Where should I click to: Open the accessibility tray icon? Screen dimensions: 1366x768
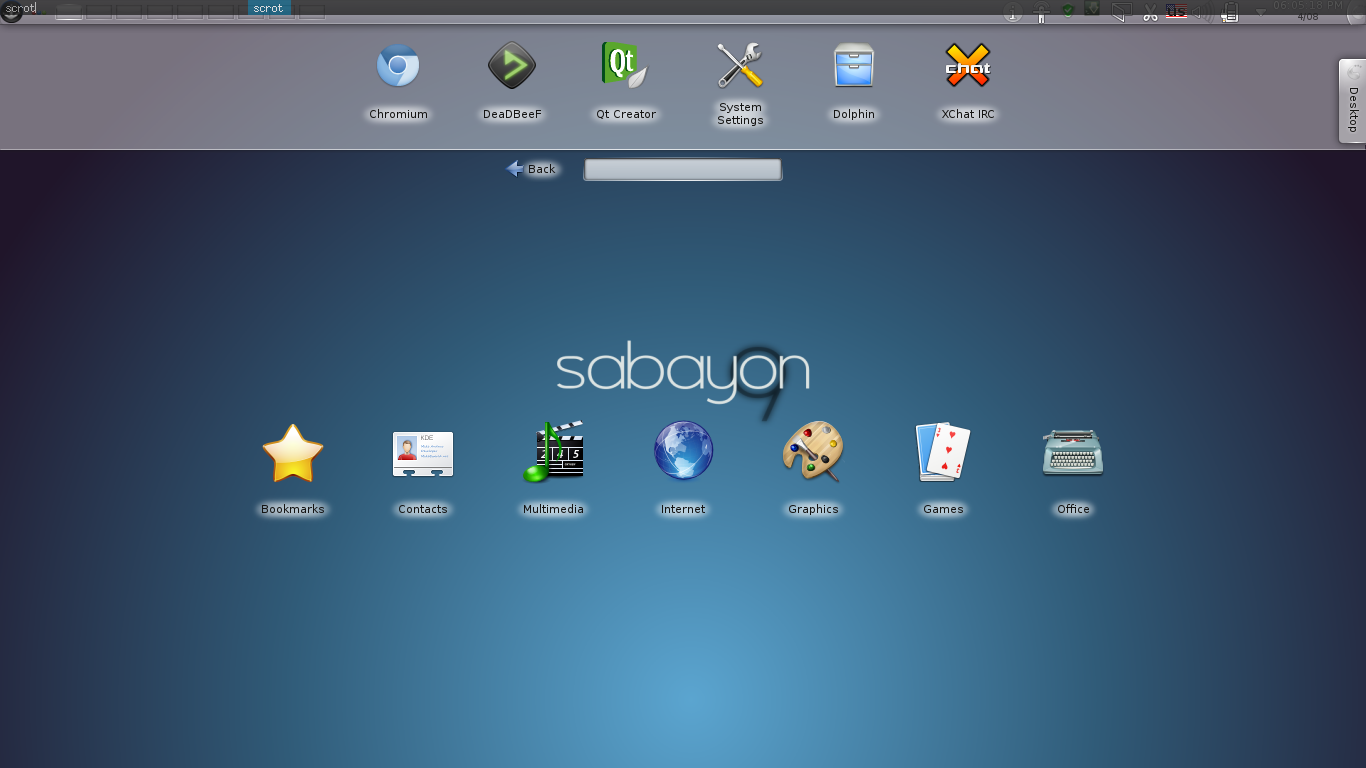(x=1041, y=12)
